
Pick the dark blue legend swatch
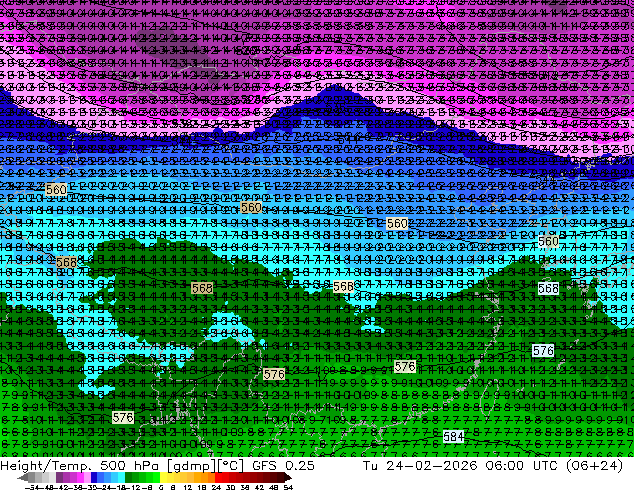click(x=94, y=477)
